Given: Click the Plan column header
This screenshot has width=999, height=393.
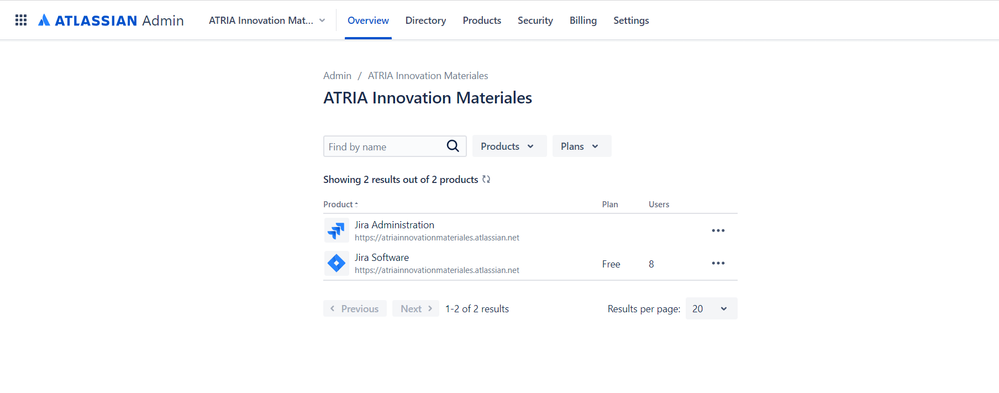Looking at the screenshot, I should [x=610, y=204].
